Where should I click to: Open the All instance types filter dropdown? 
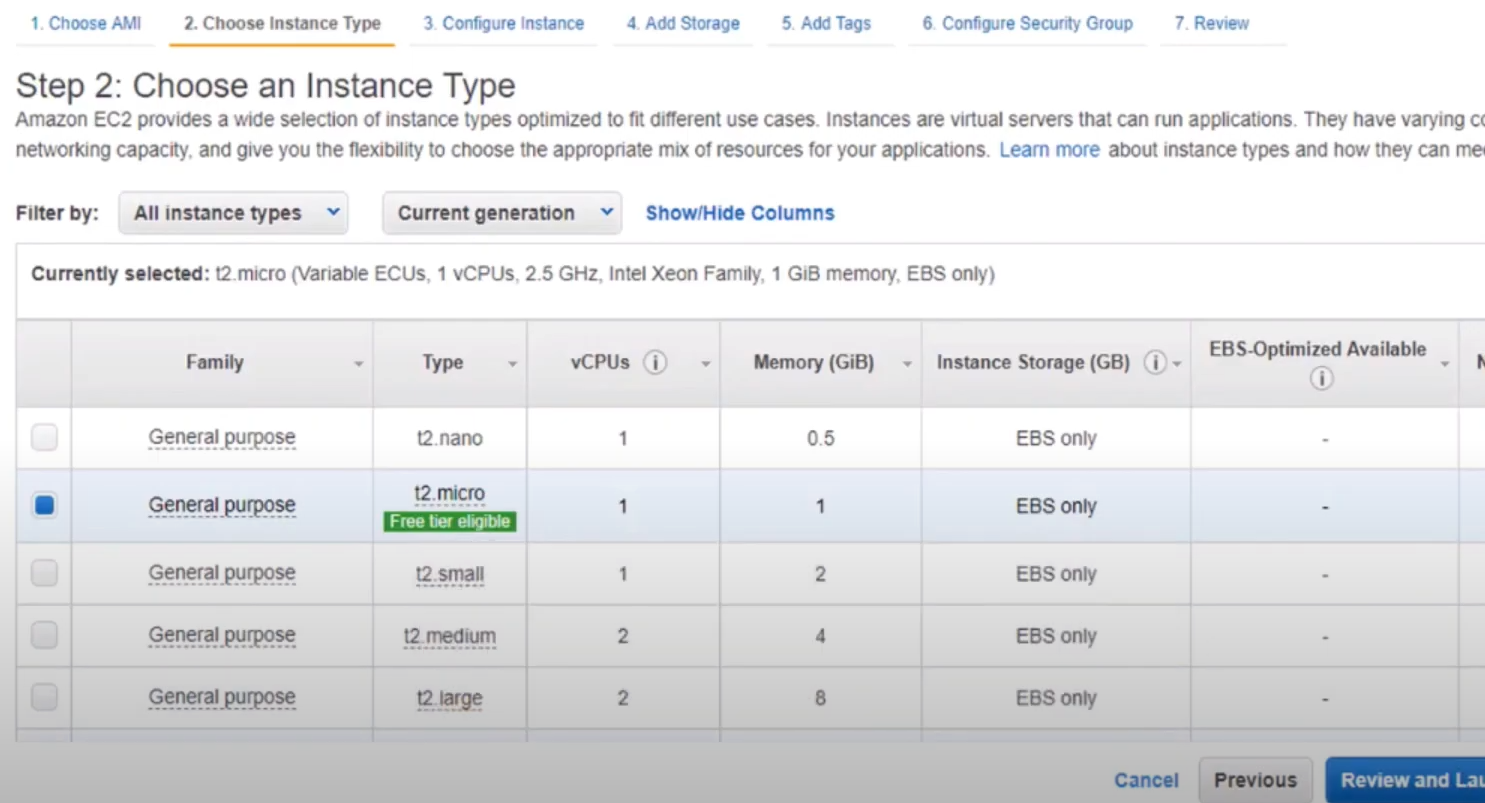[233, 213]
